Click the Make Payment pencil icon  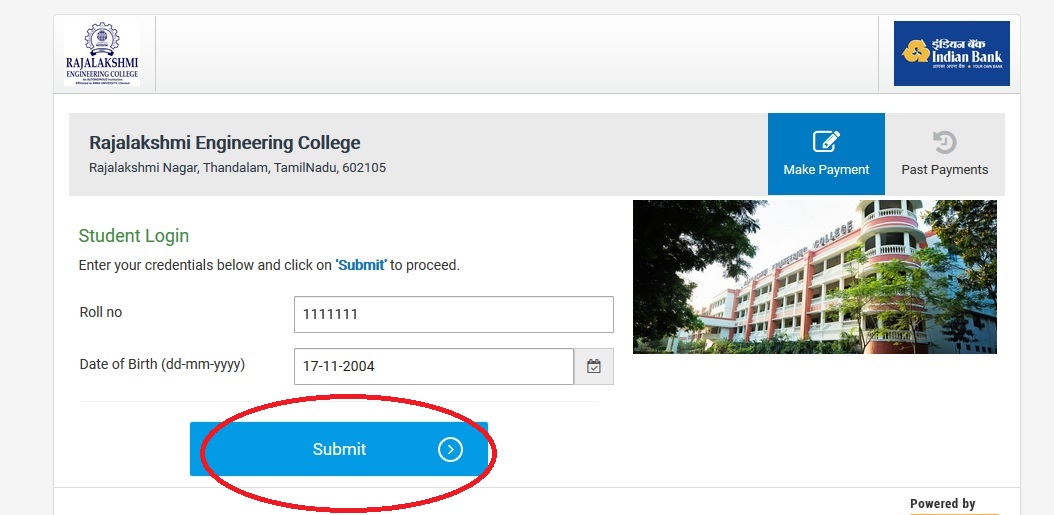coord(826,141)
